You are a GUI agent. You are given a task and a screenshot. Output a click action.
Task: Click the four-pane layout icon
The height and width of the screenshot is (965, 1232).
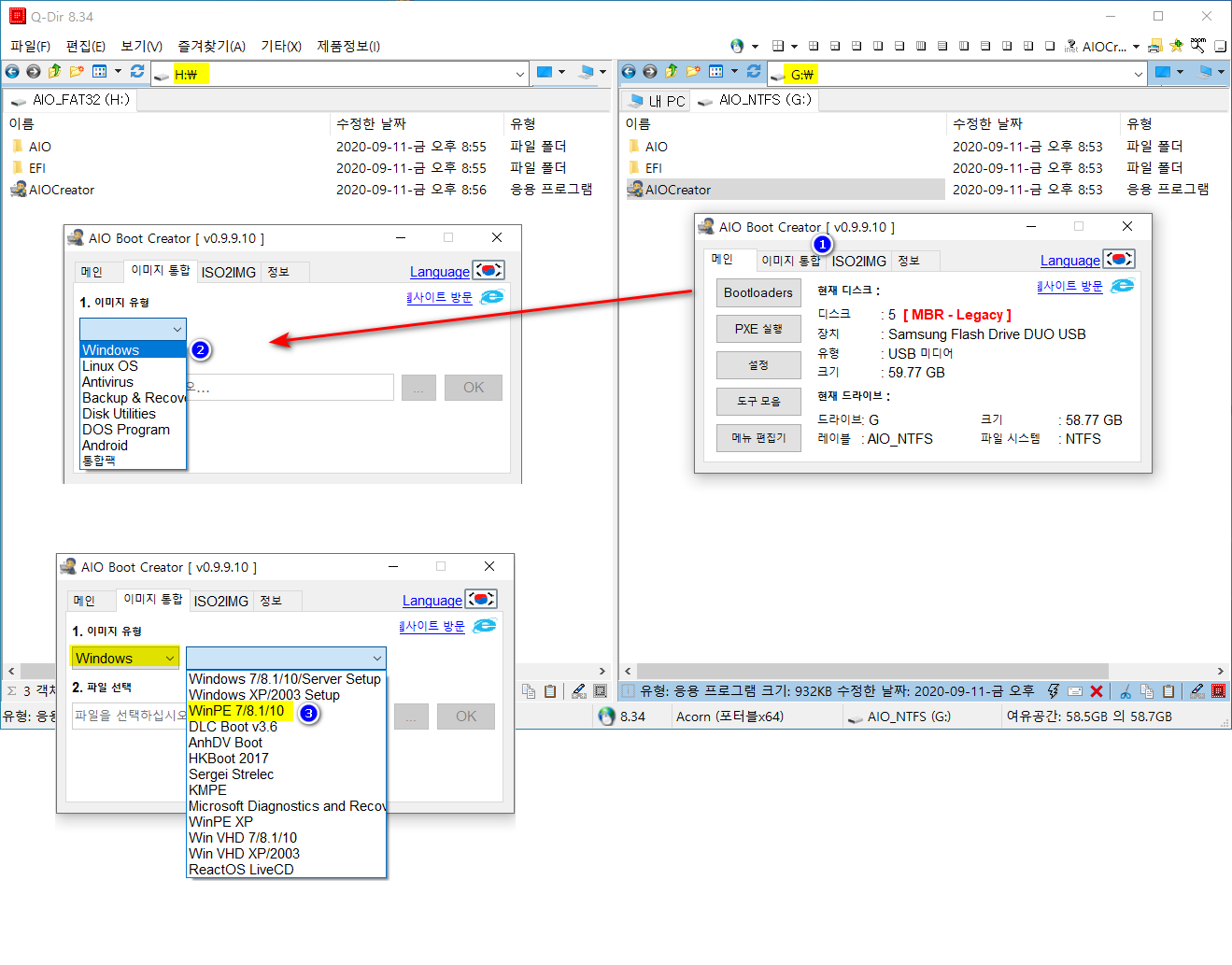[778, 46]
